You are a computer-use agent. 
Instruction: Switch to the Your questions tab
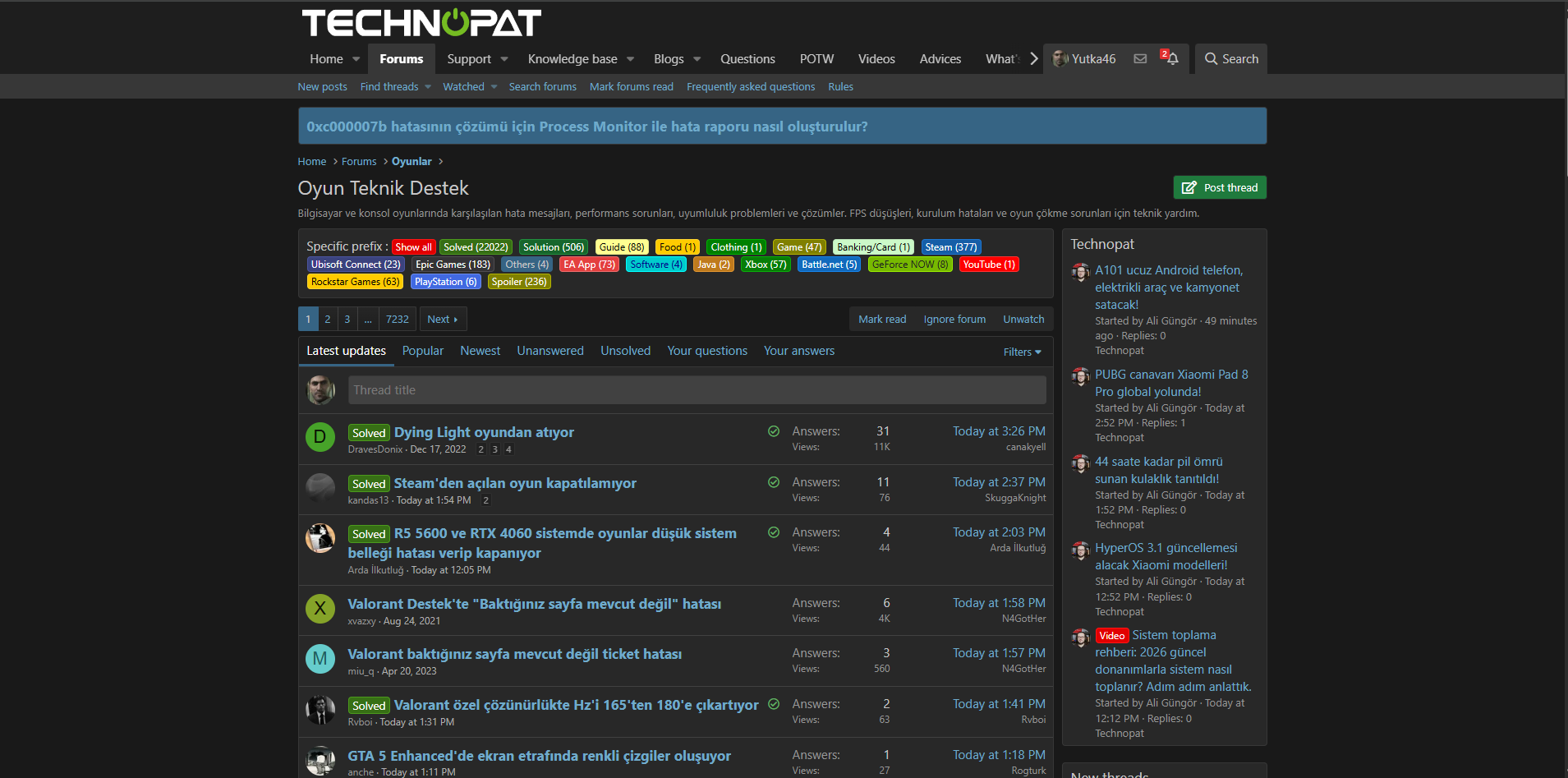click(707, 351)
